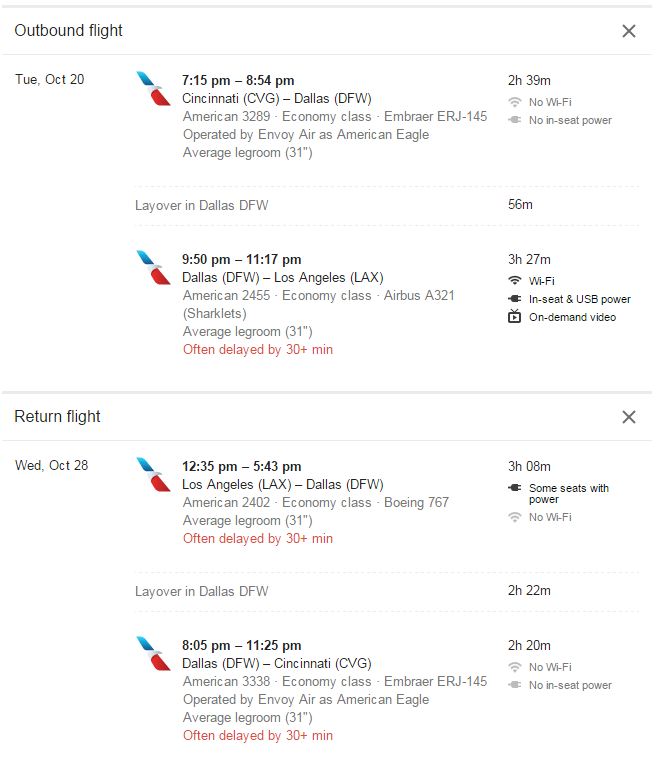Click No Wi-Fi icon on 7:15 pm flight

515,102
